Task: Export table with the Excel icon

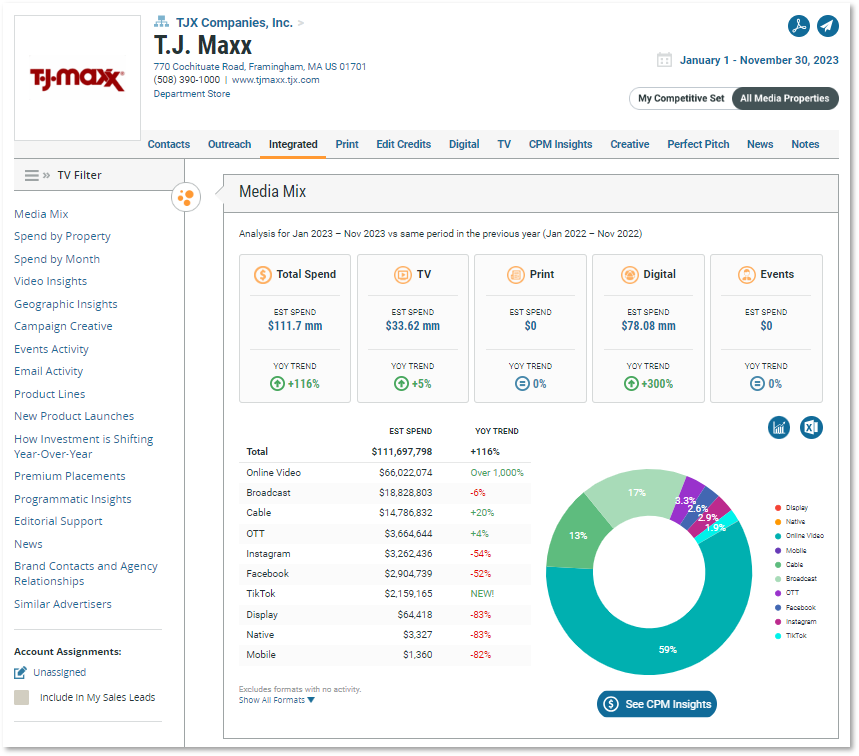Action: coord(811,427)
